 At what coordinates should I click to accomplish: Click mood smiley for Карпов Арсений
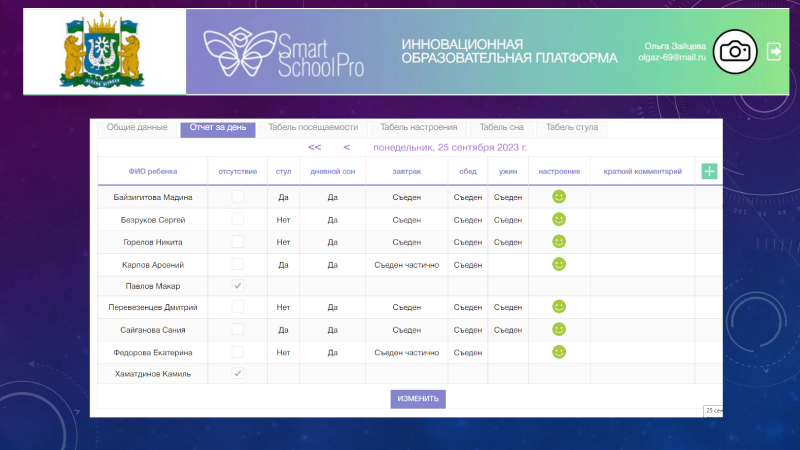(x=559, y=264)
